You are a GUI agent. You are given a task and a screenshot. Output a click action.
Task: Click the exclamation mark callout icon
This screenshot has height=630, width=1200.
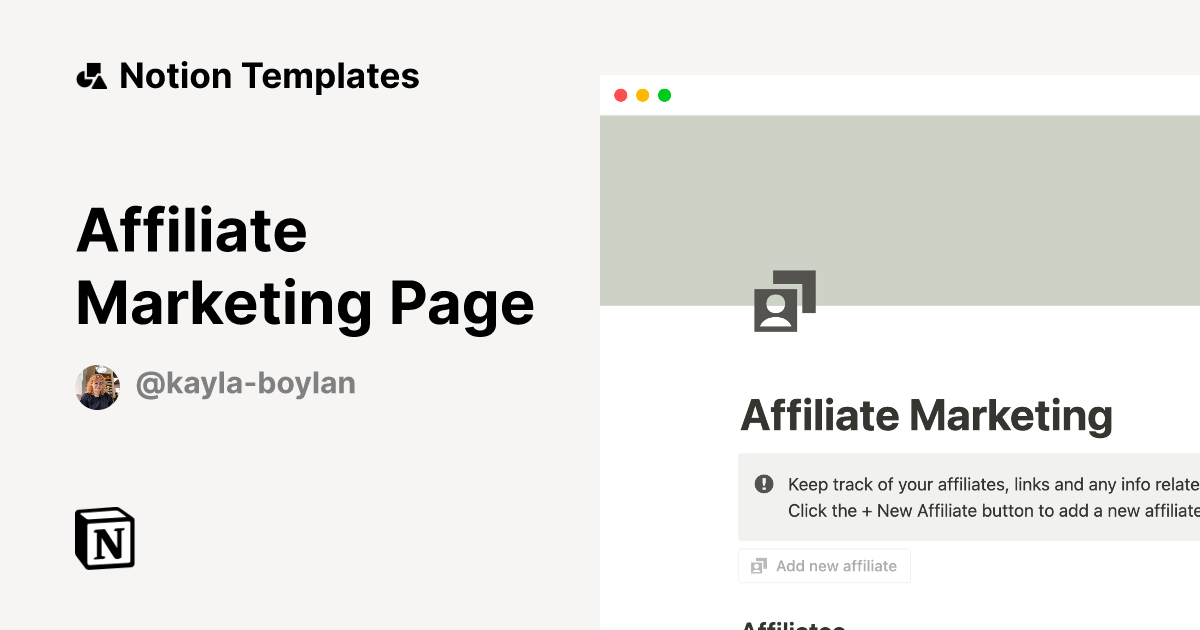coord(764,485)
